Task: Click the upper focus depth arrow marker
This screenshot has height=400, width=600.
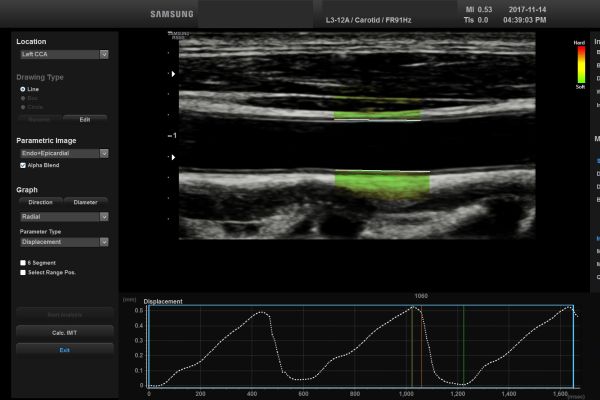Action: (x=172, y=74)
